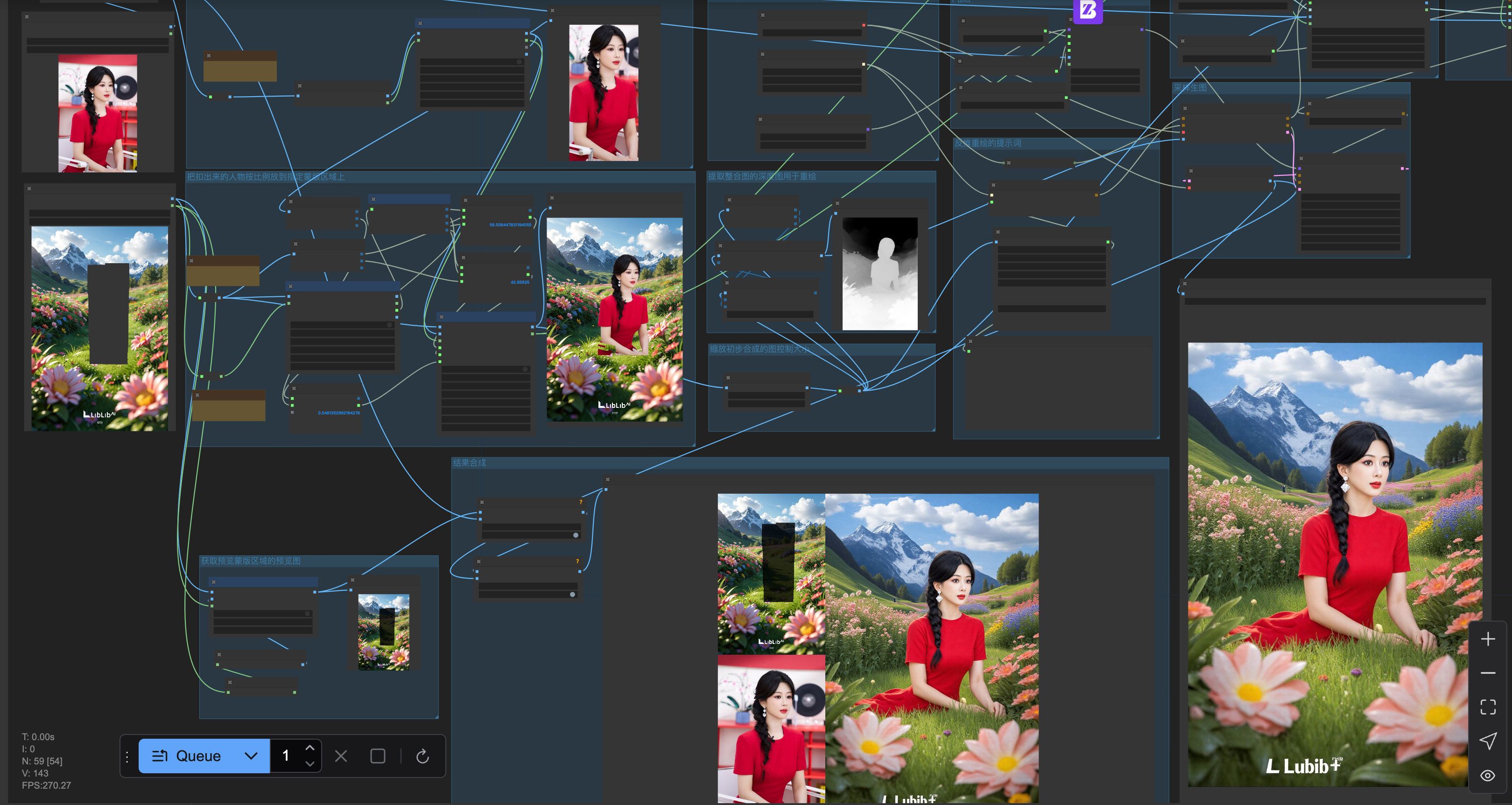
Task: Click the round slider knob on a 结果合成 widget row
Action: click(576, 535)
